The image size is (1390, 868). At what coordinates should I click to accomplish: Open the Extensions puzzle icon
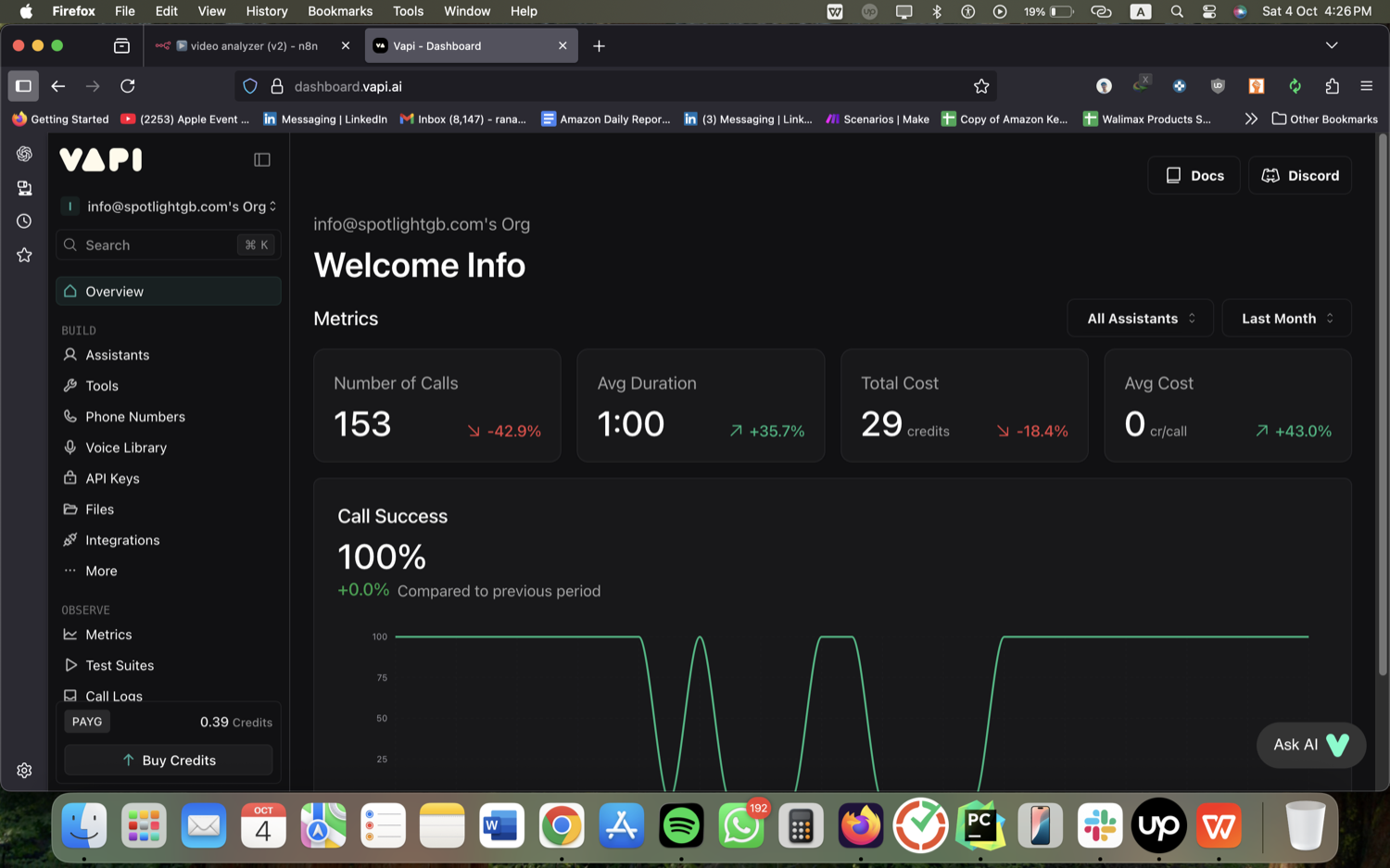coord(1332,86)
